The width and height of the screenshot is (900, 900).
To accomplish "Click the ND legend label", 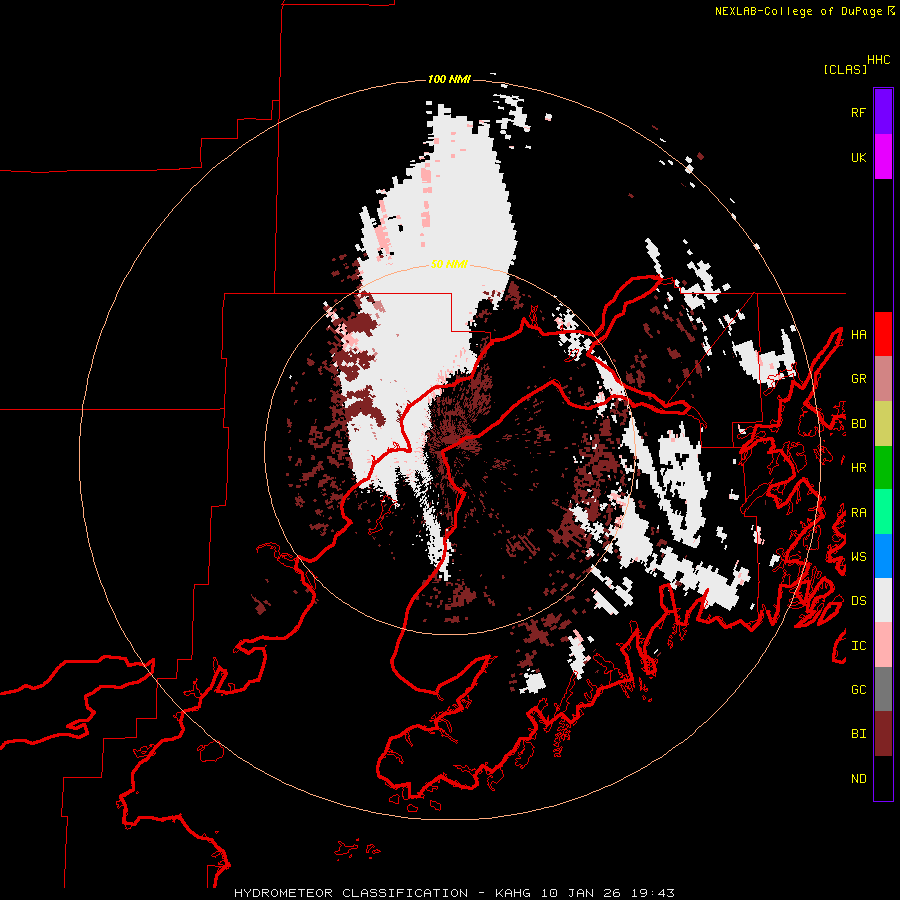I will [x=858, y=779].
